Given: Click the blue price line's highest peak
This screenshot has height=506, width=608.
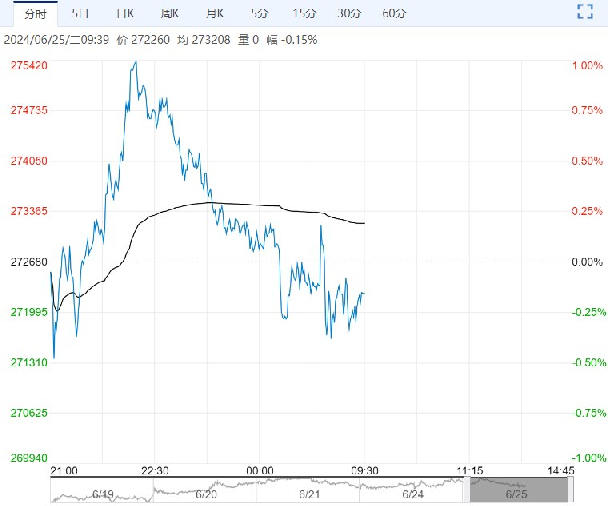Looking at the screenshot, I should tap(135, 62).
